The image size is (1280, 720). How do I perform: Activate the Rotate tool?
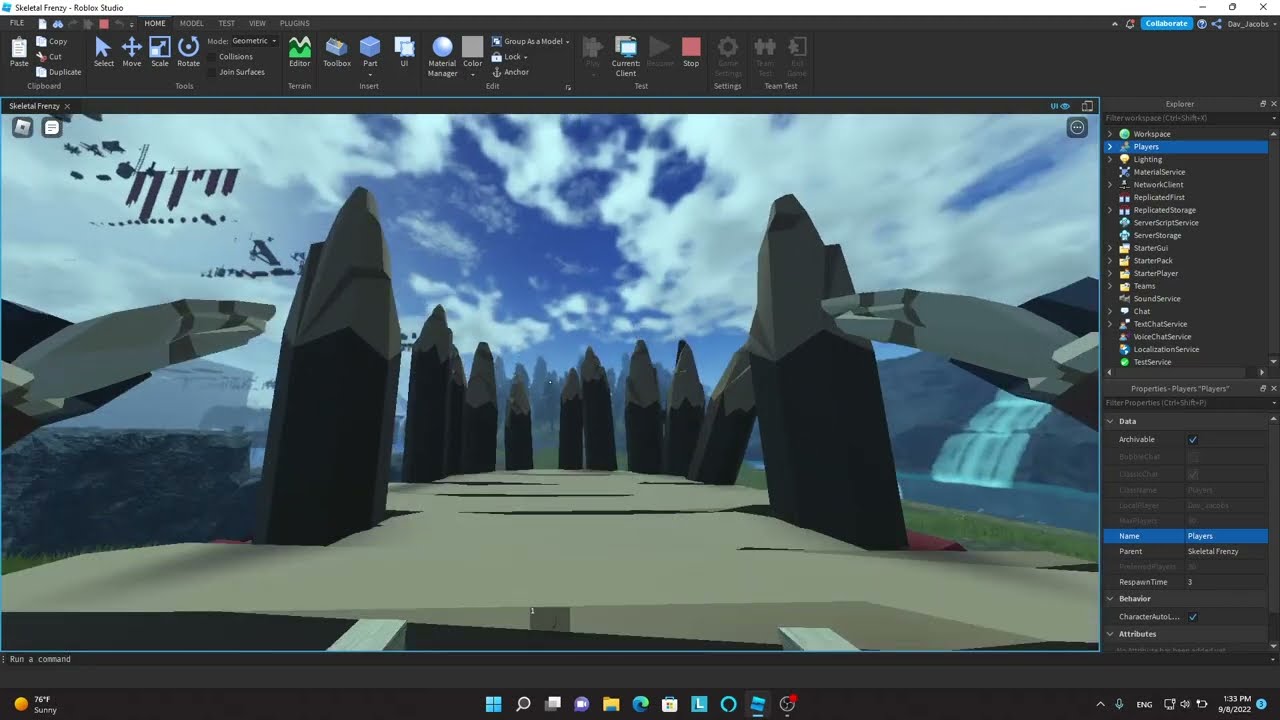pyautogui.click(x=188, y=52)
